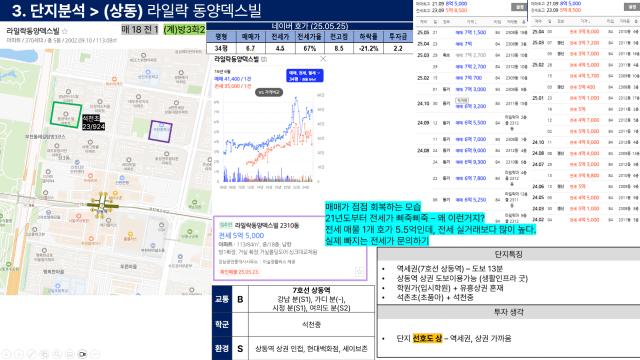The image size is (640, 360).
Task: Advance to next slide arrow button
Action: tap(19, 354)
